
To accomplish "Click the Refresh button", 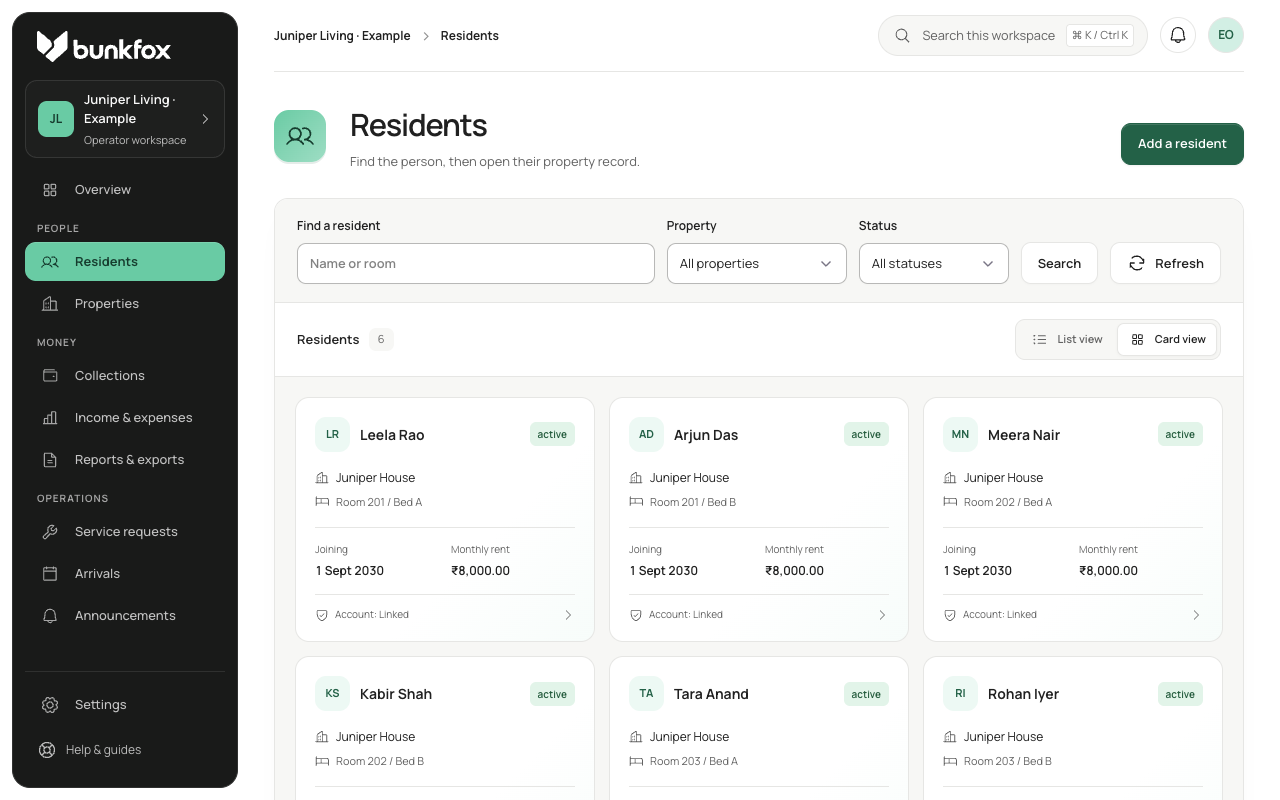I will pos(1165,264).
